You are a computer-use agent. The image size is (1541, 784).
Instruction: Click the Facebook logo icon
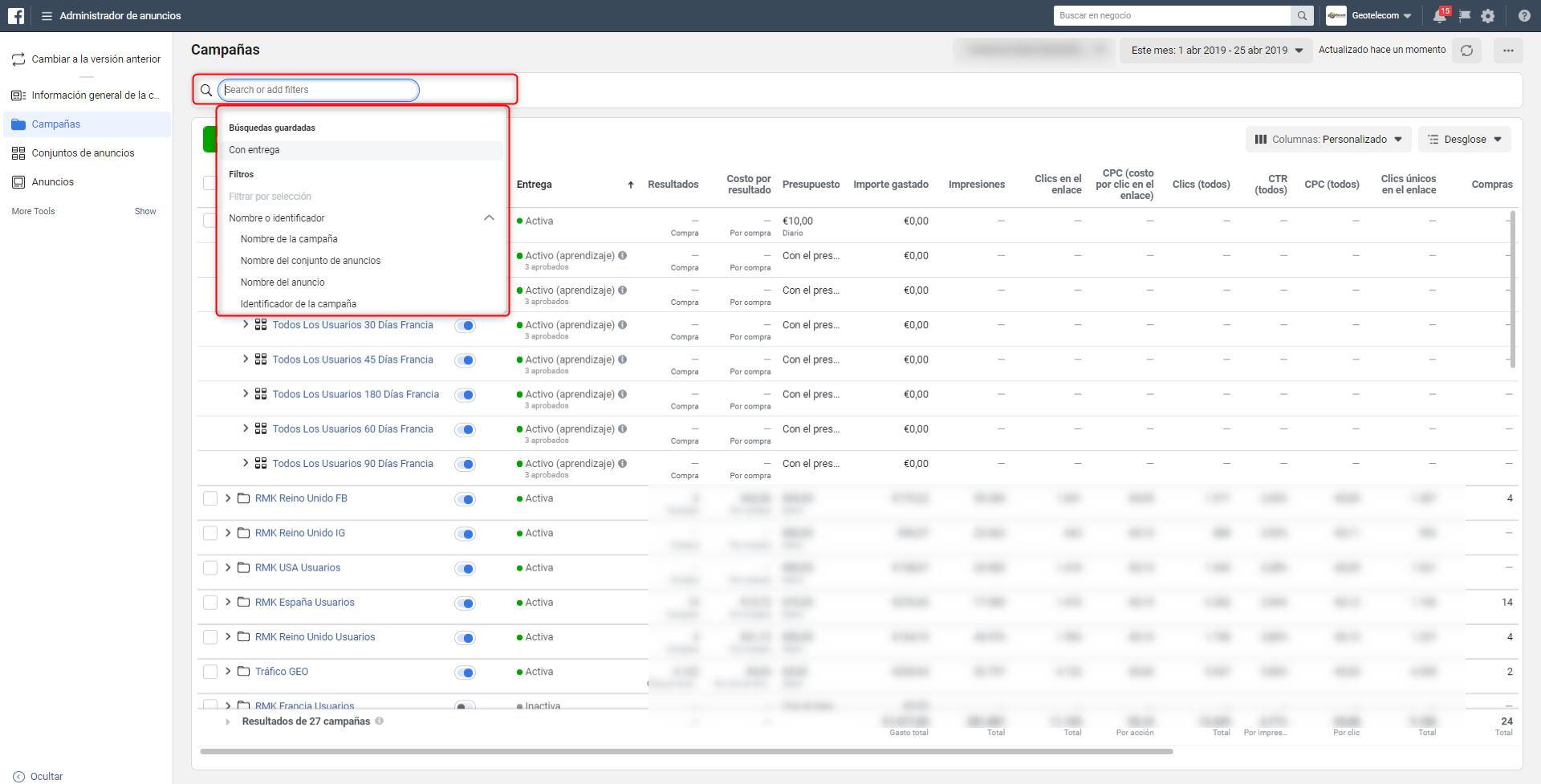[16, 15]
